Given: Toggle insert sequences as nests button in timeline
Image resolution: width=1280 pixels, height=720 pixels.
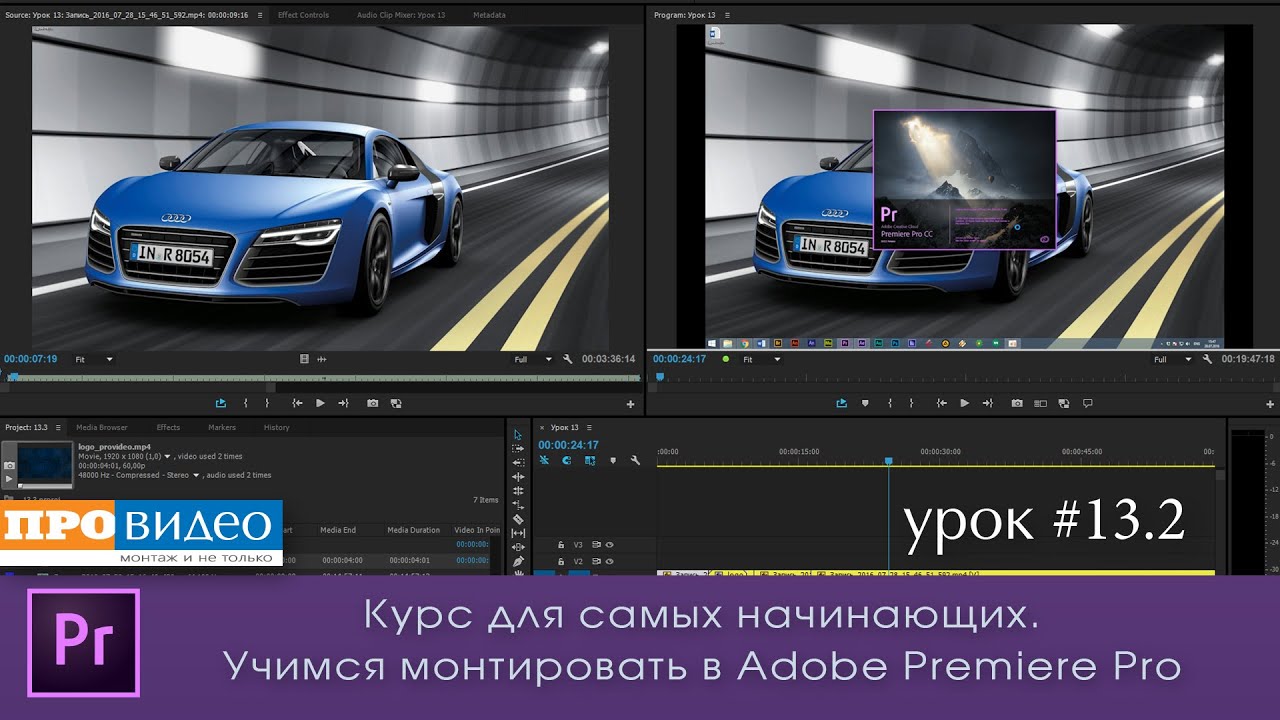Looking at the screenshot, I should (x=545, y=460).
